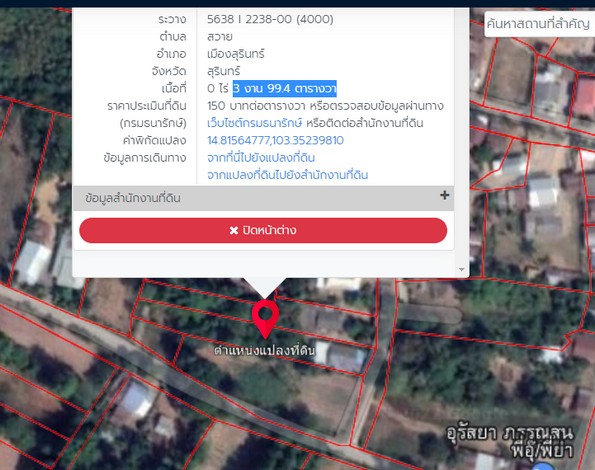Open directions link จากแปลงที่ดินไปยังสำนักงานที่ดิน
Screen dimensions: 595x470
pos(287,175)
